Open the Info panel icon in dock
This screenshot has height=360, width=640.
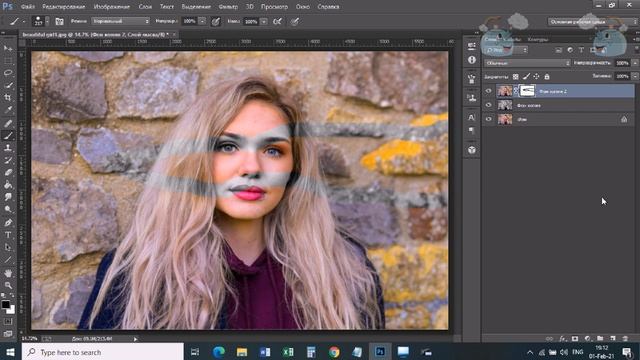click(x=472, y=60)
